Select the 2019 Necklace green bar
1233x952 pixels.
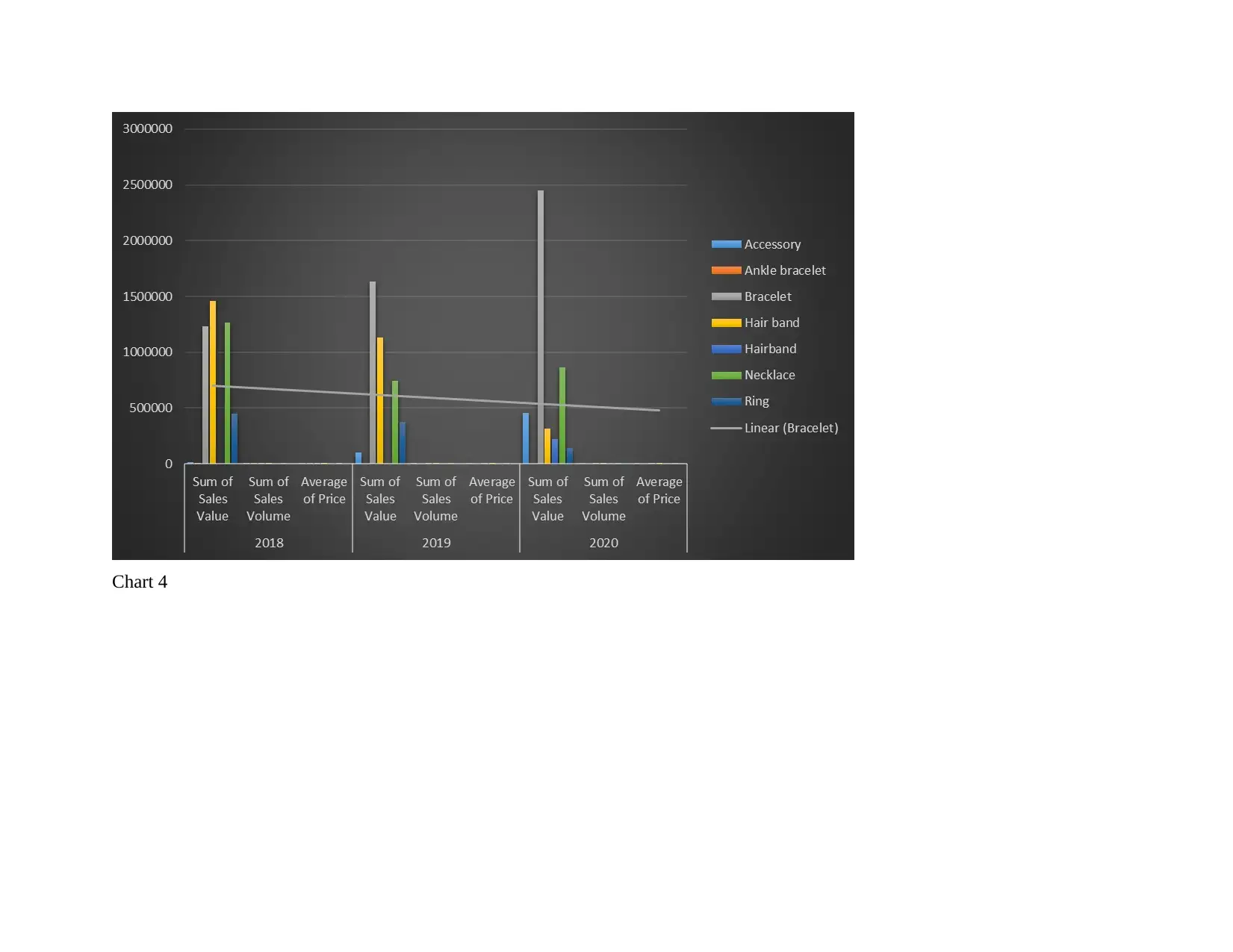395,423
